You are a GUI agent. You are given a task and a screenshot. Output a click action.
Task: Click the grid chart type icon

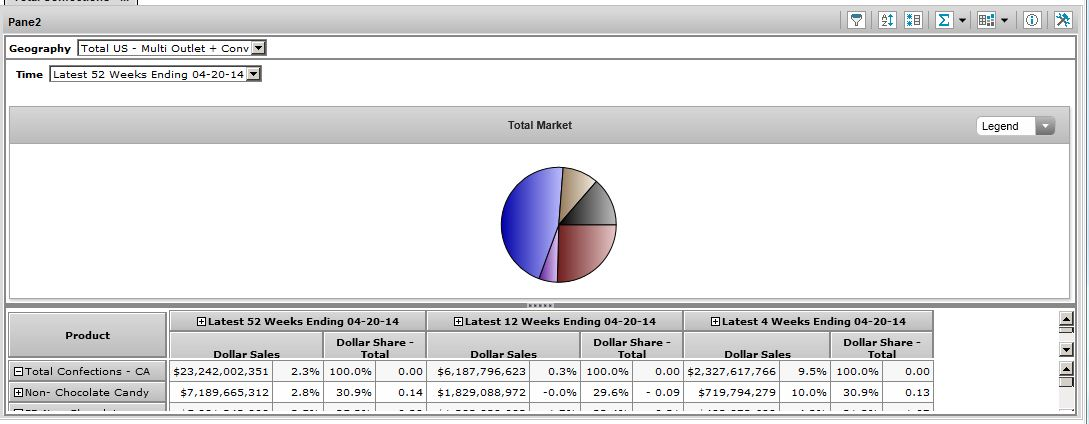click(986, 20)
